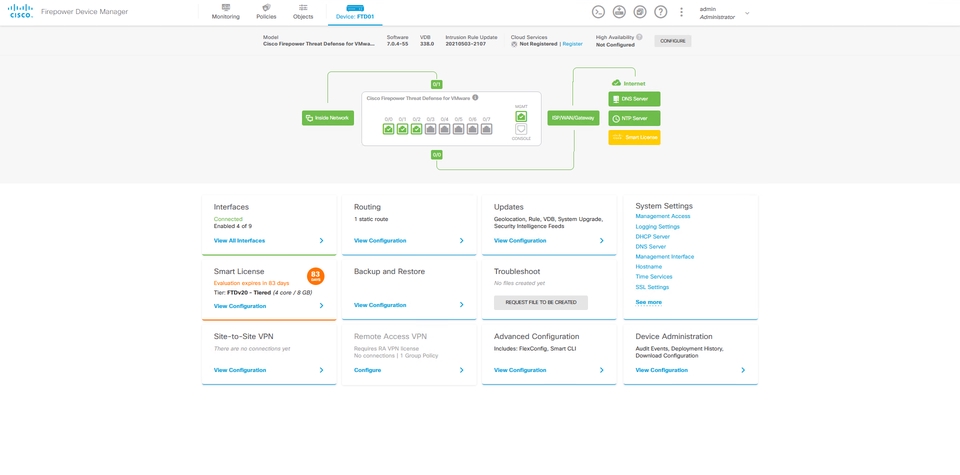
Task: Click the DNS Server diagram button
Action: coord(634,99)
